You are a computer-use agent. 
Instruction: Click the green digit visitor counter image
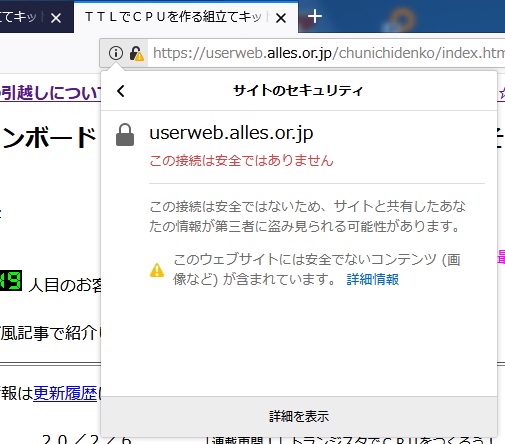click(11, 280)
